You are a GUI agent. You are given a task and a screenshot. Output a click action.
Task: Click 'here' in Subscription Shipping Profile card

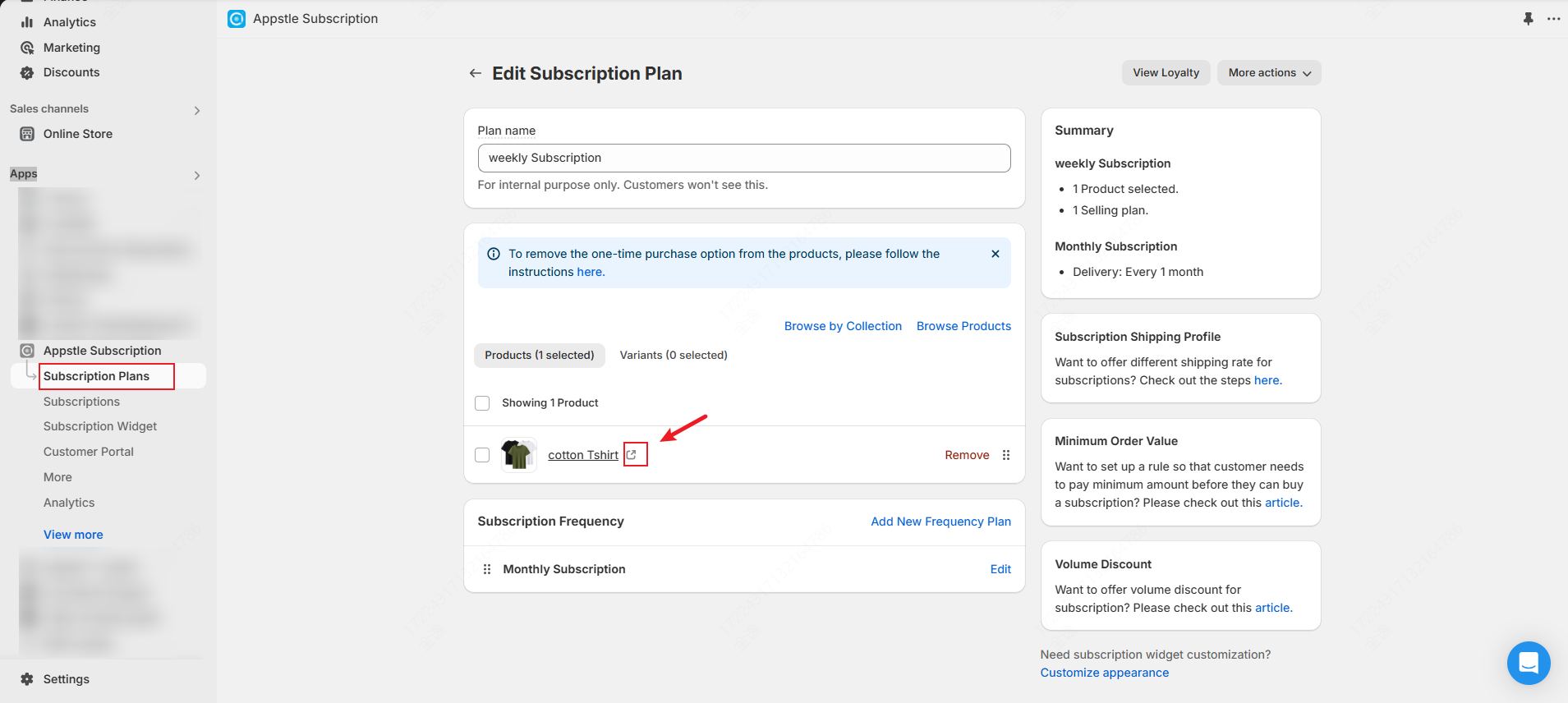[1267, 380]
